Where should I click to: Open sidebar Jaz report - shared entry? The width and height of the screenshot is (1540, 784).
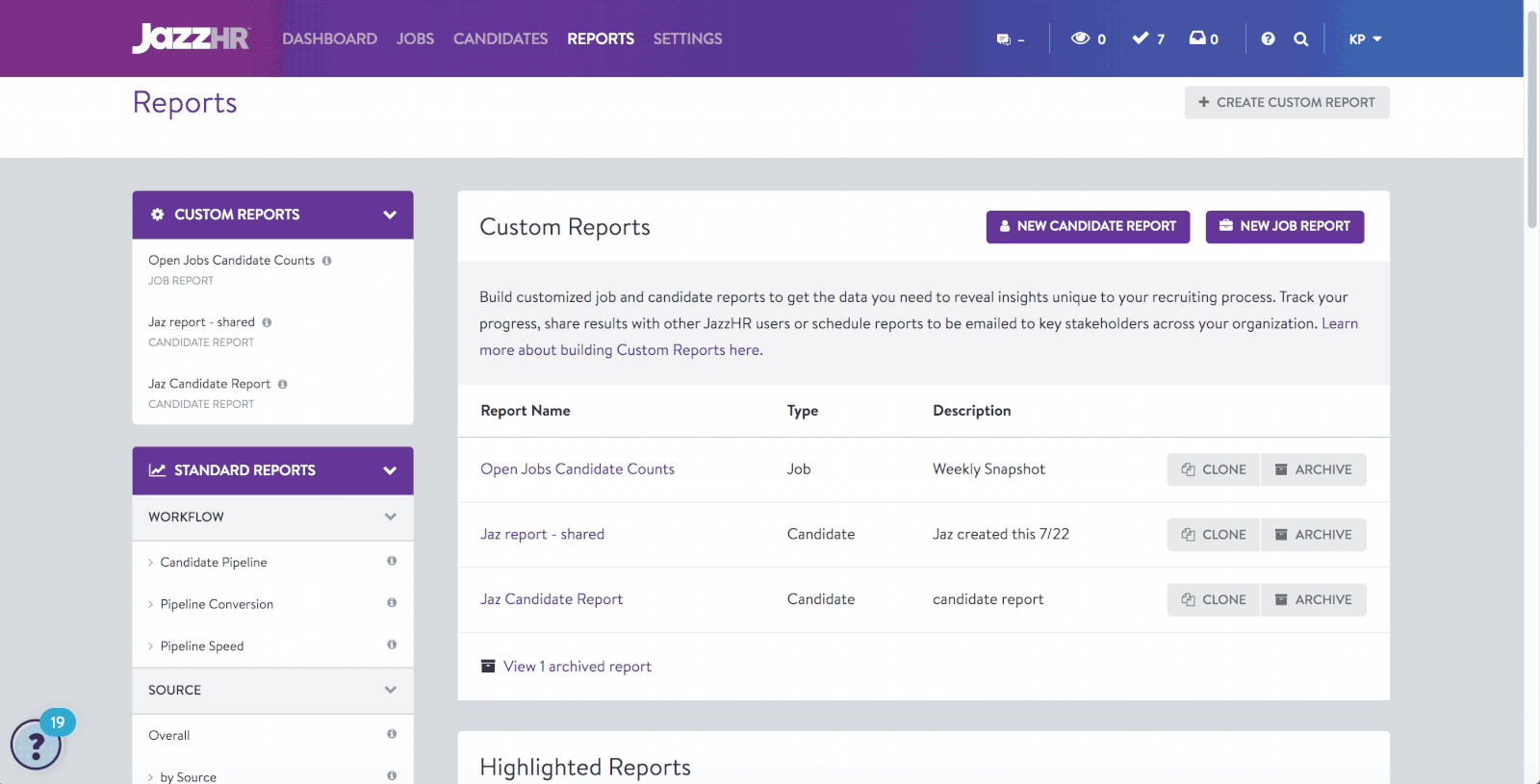coord(201,322)
